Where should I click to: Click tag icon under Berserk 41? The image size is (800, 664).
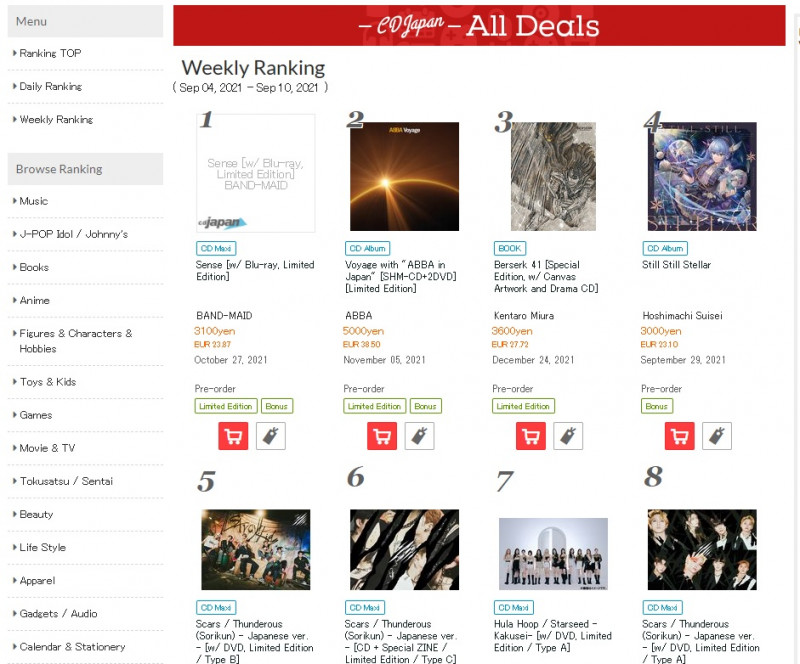coord(569,436)
